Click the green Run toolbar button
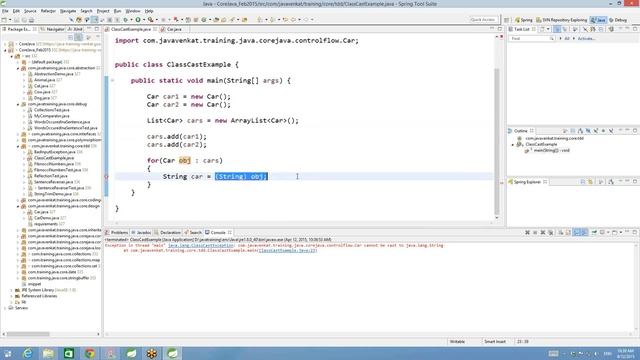Image resolution: width=640 pixels, height=360 pixels. click(x=138, y=20)
